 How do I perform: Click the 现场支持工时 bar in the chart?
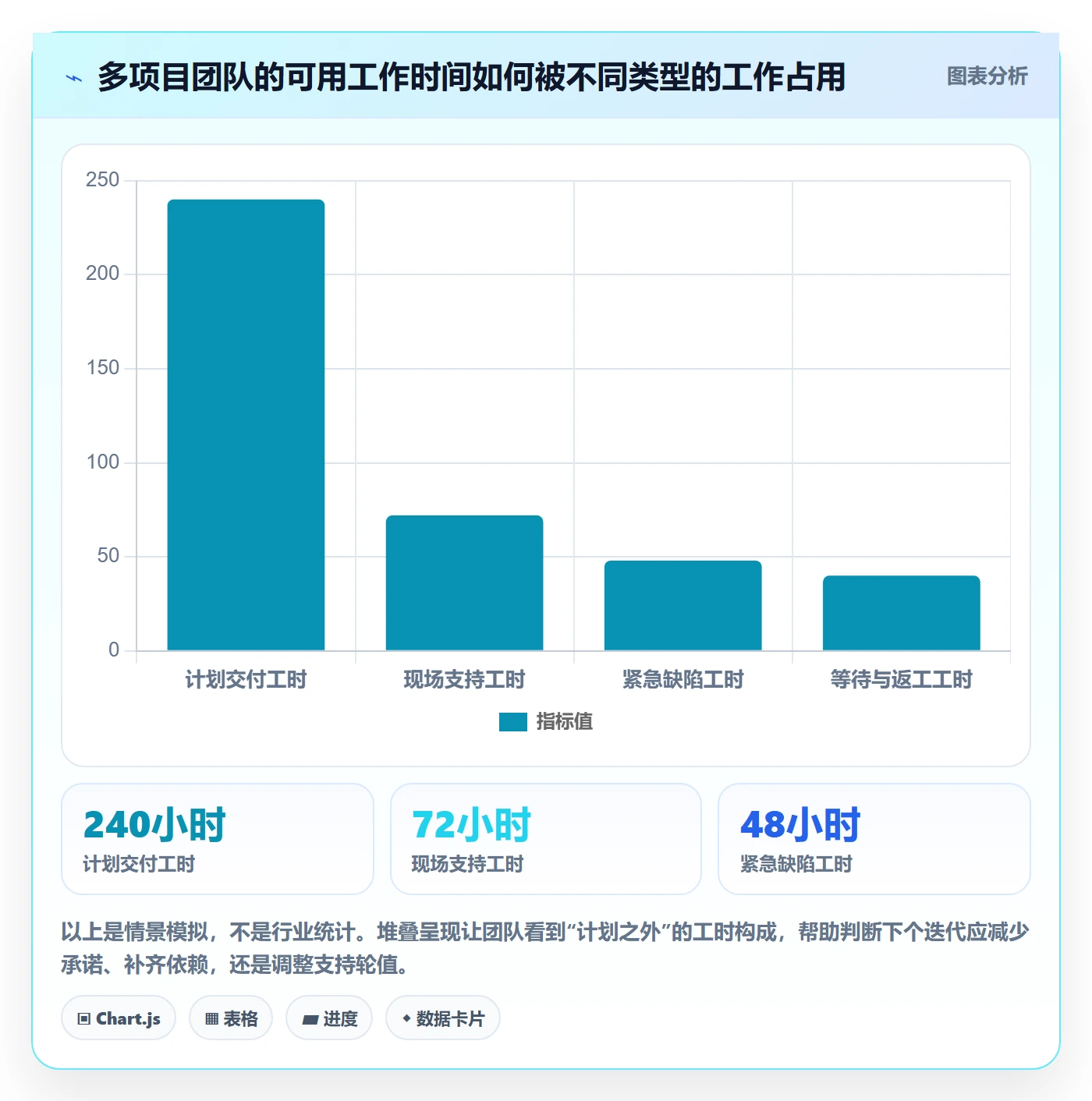pos(464,582)
